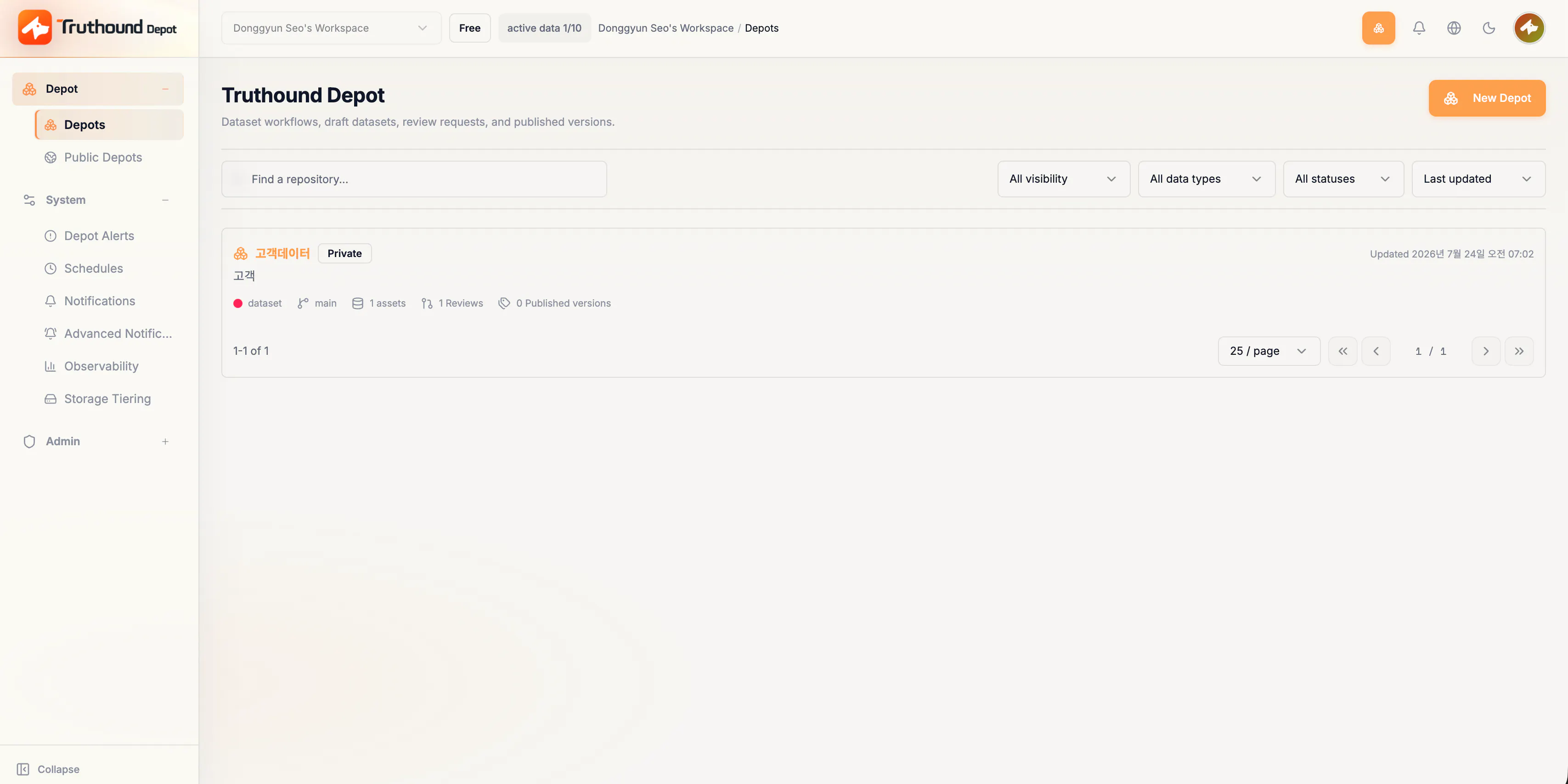
Task: Click Donggyun Seo's Workspace breadcrumb
Action: (x=666, y=28)
